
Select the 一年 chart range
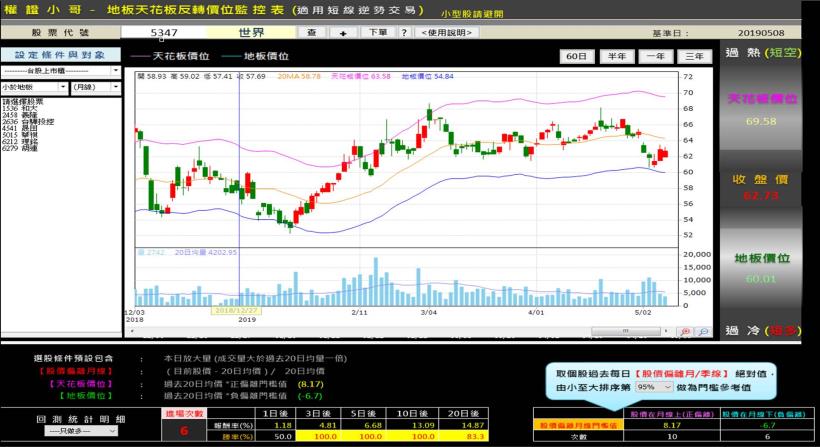point(656,56)
